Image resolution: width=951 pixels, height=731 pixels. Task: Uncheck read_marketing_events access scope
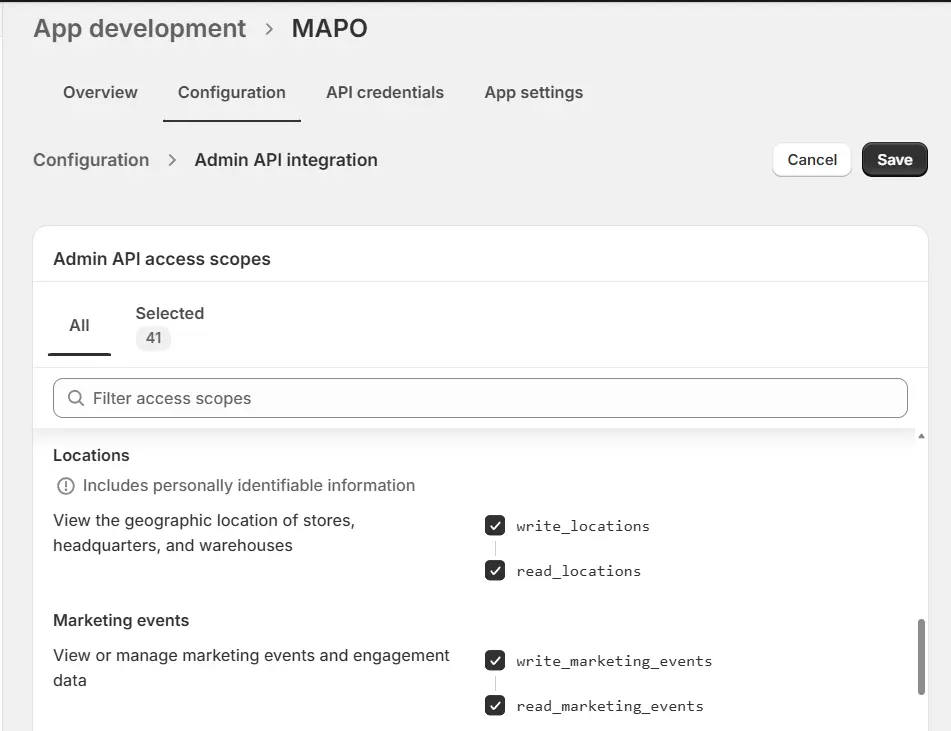(x=495, y=706)
